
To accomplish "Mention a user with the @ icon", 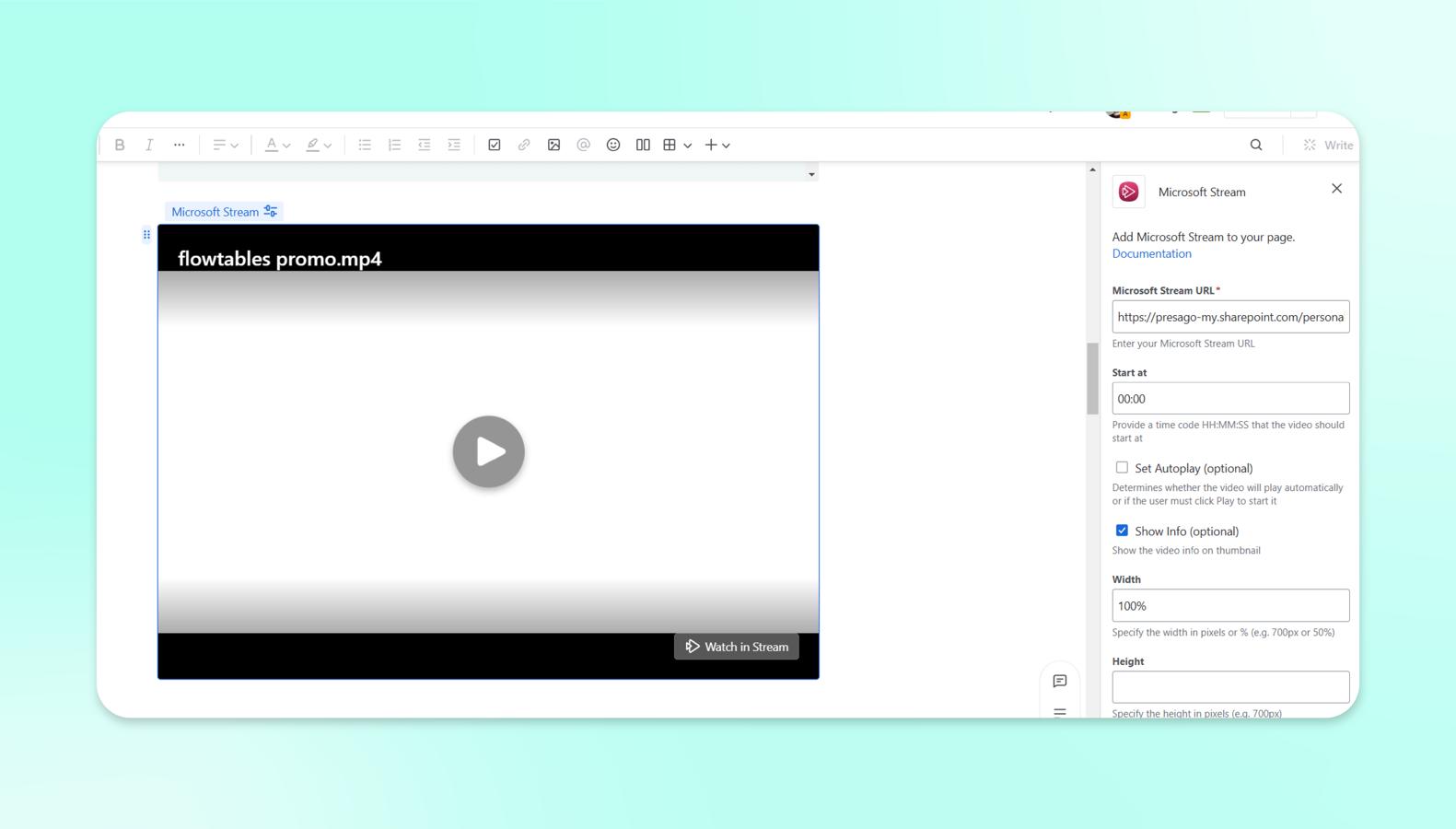I will 583,145.
